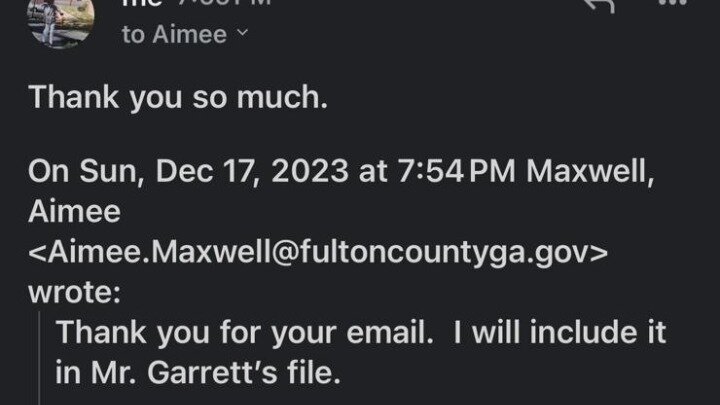Click the reply arrow icon
The image size is (720, 405).
pos(597,6)
